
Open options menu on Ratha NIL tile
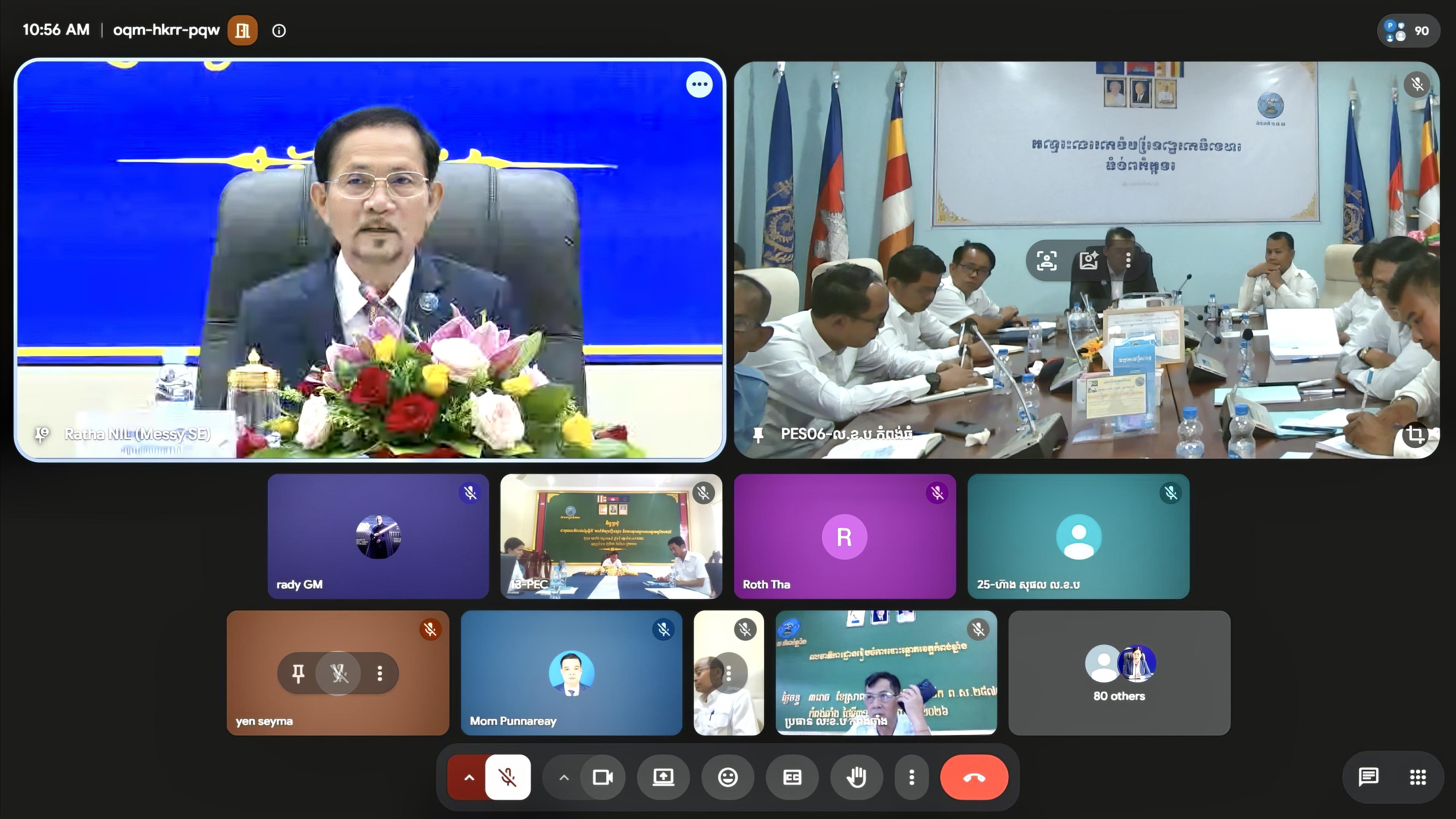pyautogui.click(x=699, y=85)
